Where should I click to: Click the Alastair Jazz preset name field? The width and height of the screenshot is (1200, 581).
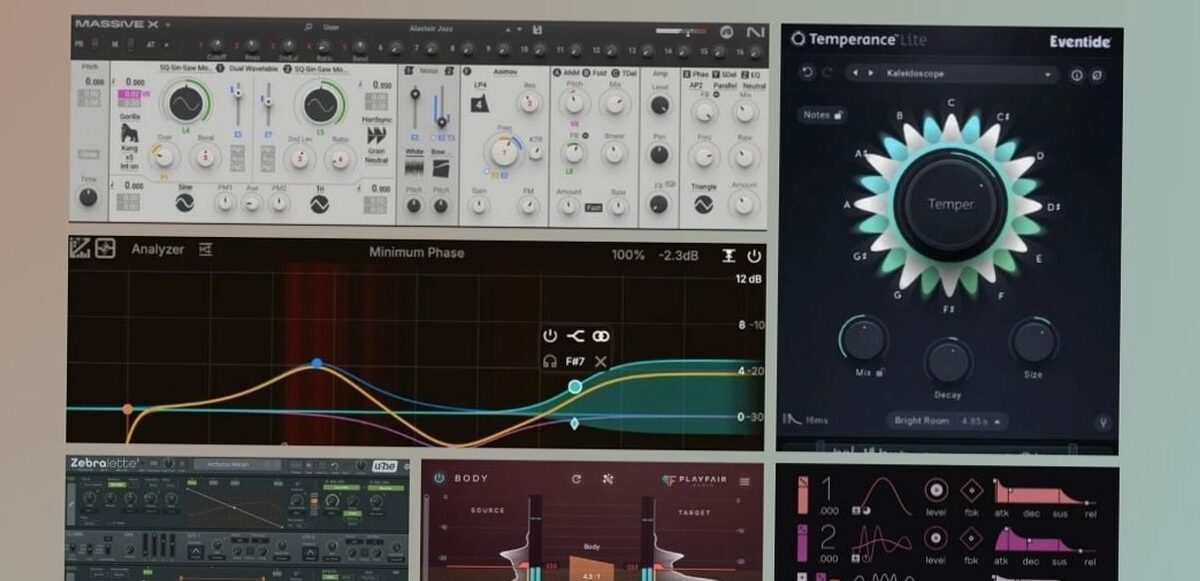pos(430,27)
